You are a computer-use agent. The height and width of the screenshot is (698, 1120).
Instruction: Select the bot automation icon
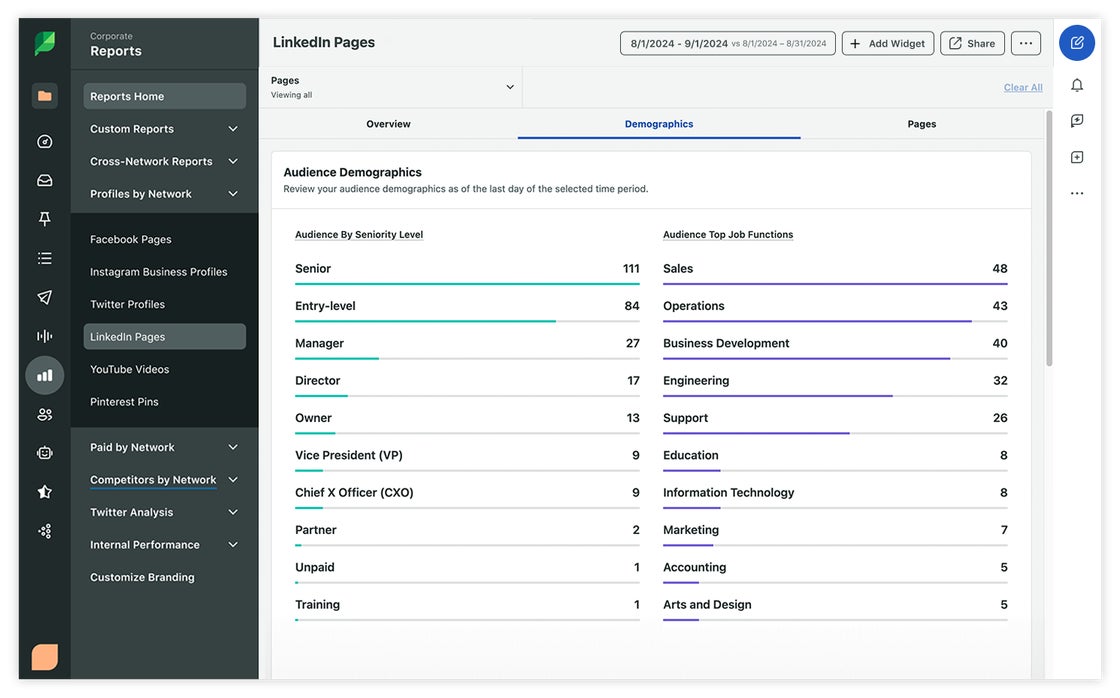[44, 452]
